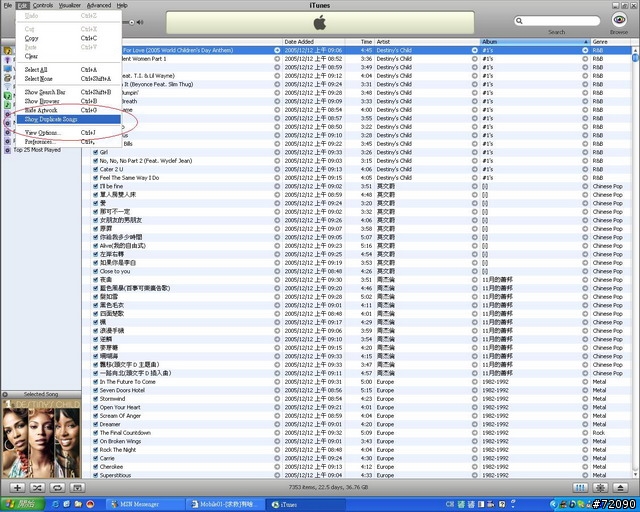
Task: Switch to MSN Messenger in taskbar
Action: (144, 504)
